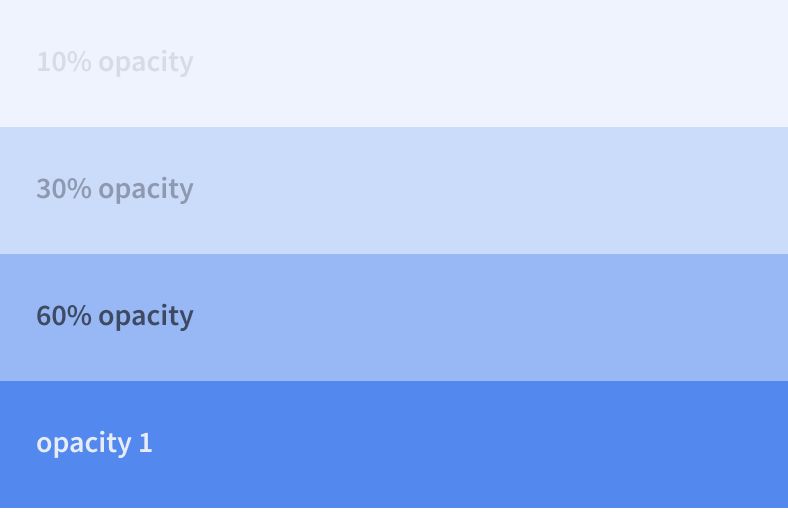Screen dimensions: 788x513
Task: Click word 'opacity' in the 30% label
Action: pos(146,190)
